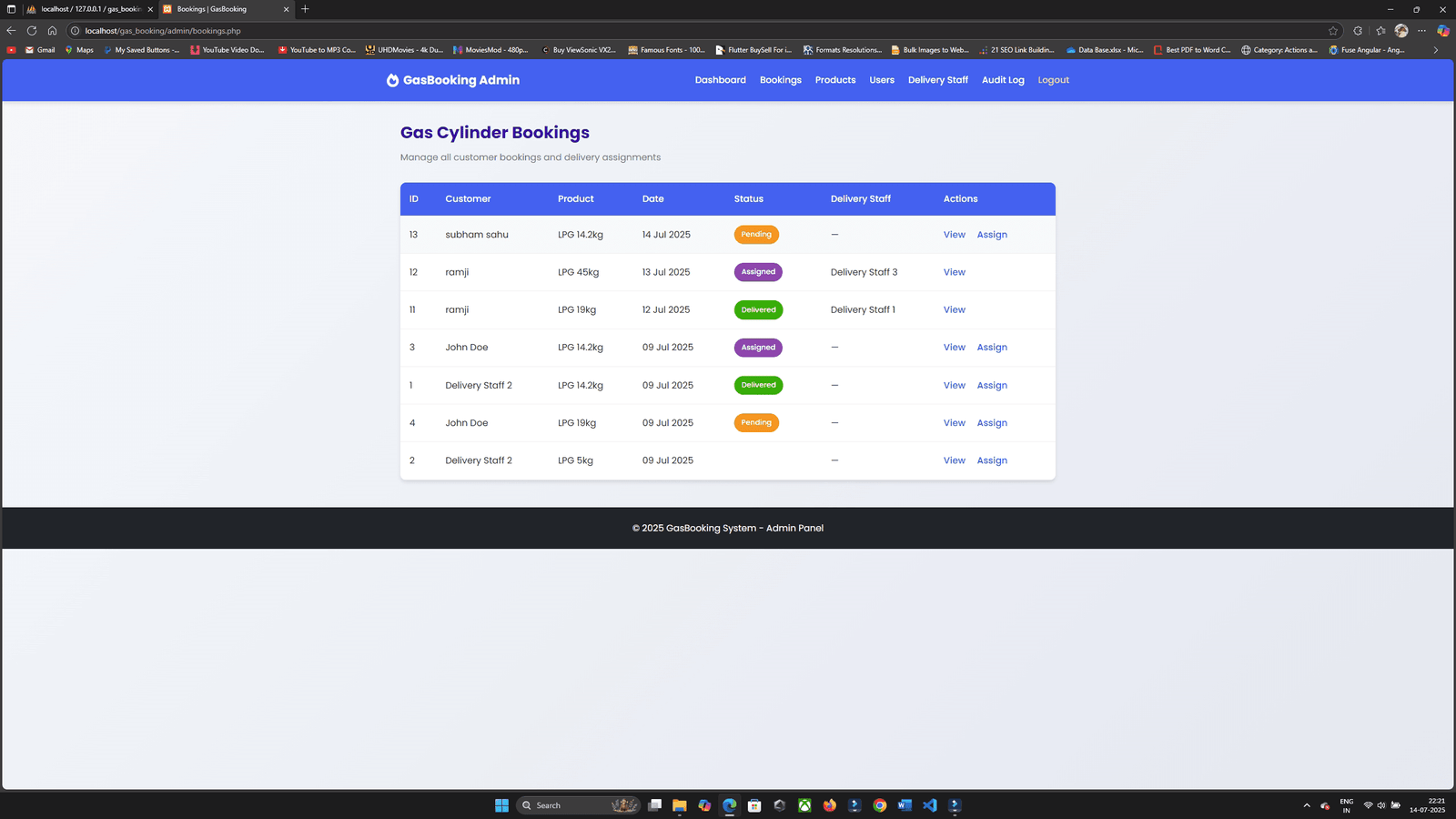Click the browser address bar
This screenshot has height=819, width=1456.
tap(637, 31)
